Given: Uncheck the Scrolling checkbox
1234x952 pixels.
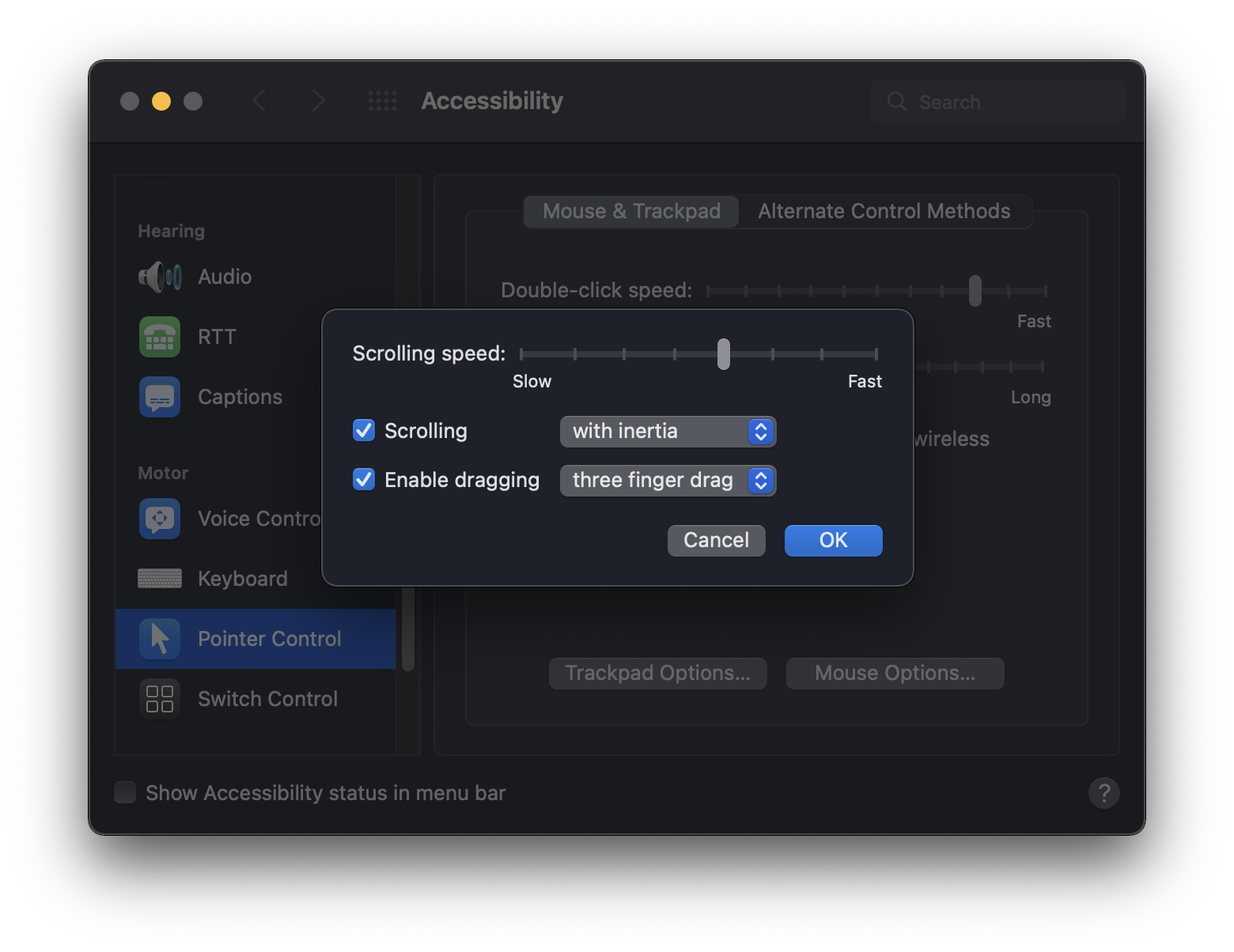Looking at the screenshot, I should pyautogui.click(x=364, y=431).
